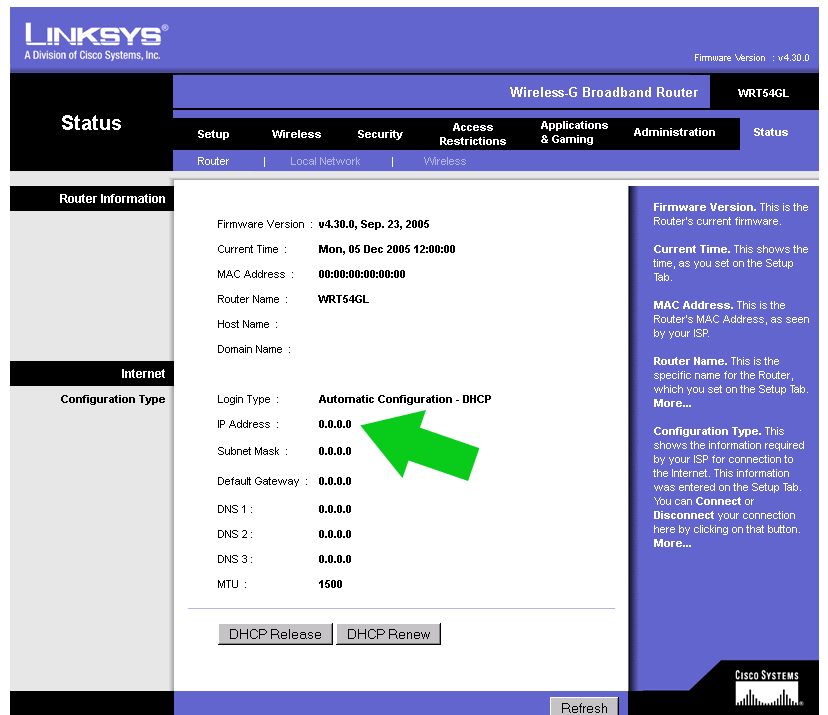Open the Wireless main tab
Screen dimensions: 828x715
click(x=296, y=134)
